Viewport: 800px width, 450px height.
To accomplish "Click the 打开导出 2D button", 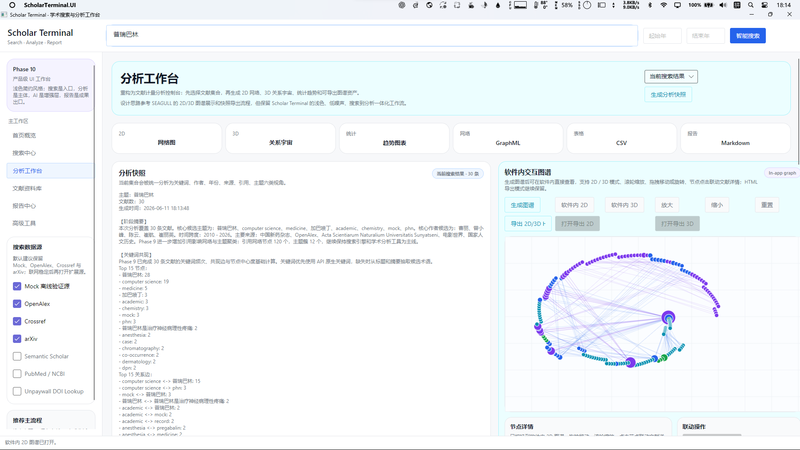I will [578, 223].
